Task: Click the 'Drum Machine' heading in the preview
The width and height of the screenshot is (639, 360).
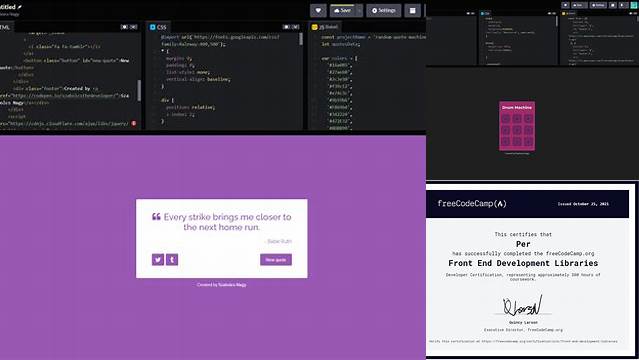Action: [x=517, y=108]
